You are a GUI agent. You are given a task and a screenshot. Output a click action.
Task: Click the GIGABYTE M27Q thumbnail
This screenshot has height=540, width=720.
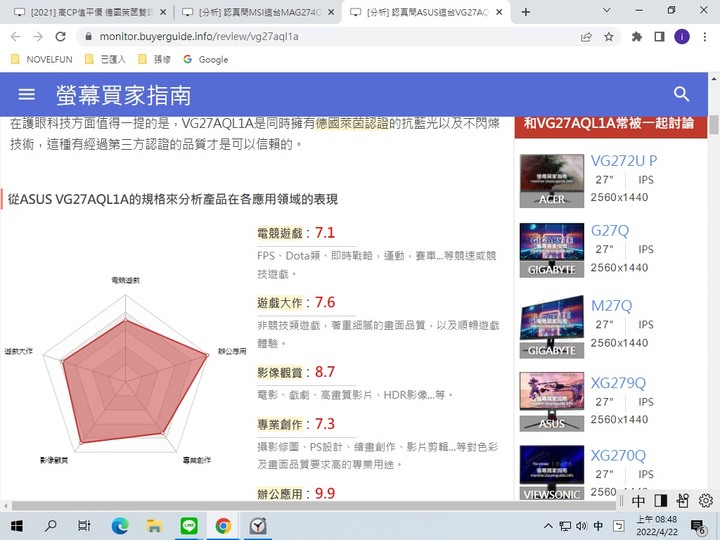551,327
